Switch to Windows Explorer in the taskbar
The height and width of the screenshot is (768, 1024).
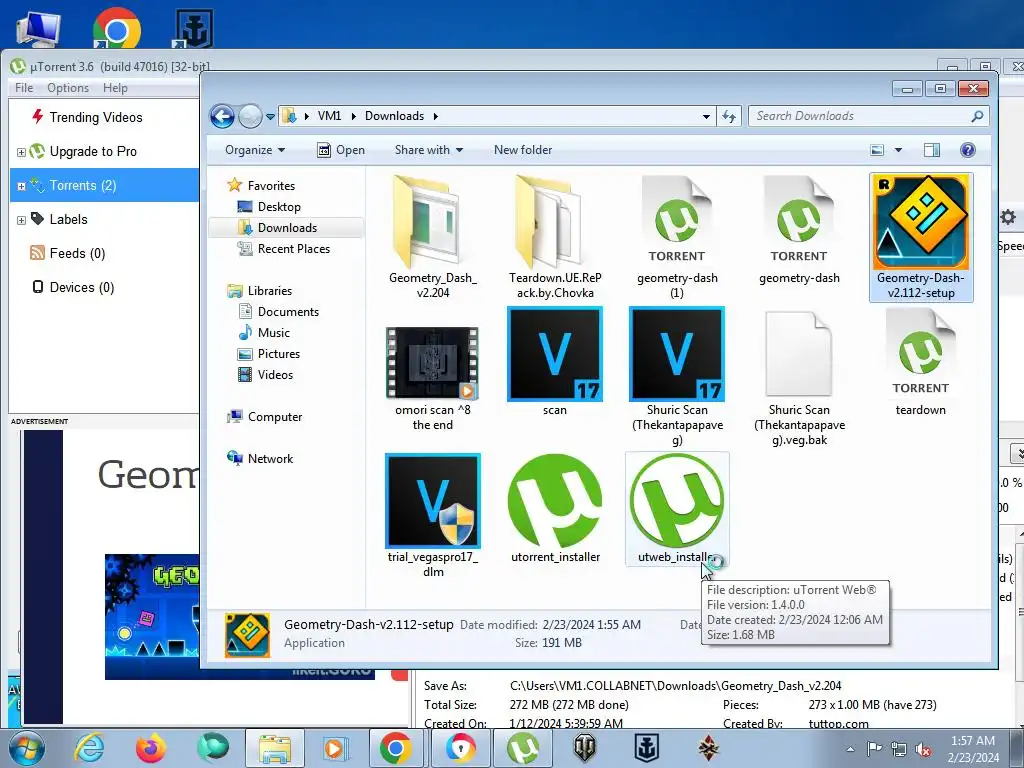[274, 748]
